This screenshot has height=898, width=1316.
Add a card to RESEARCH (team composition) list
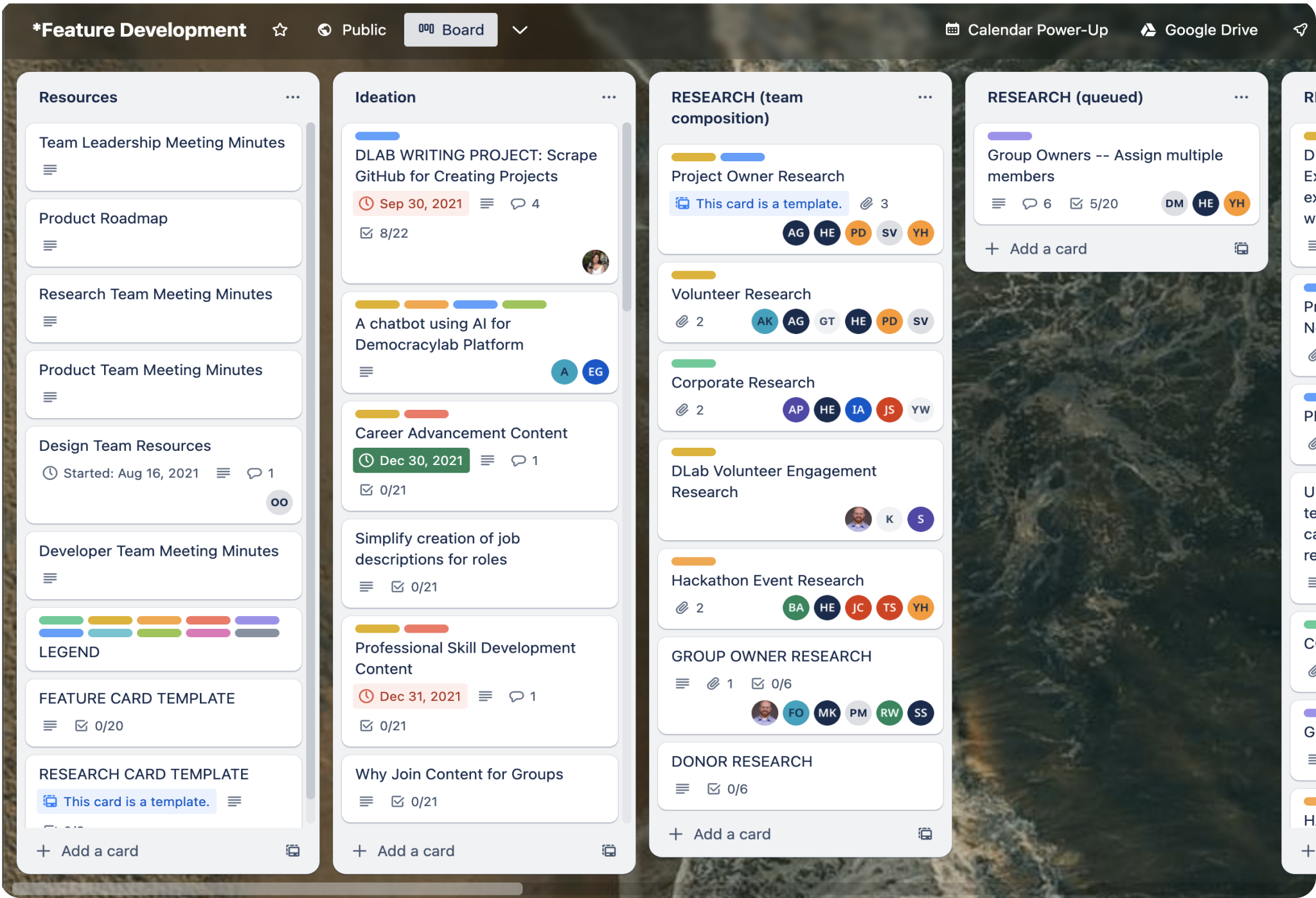tap(731, 834)
